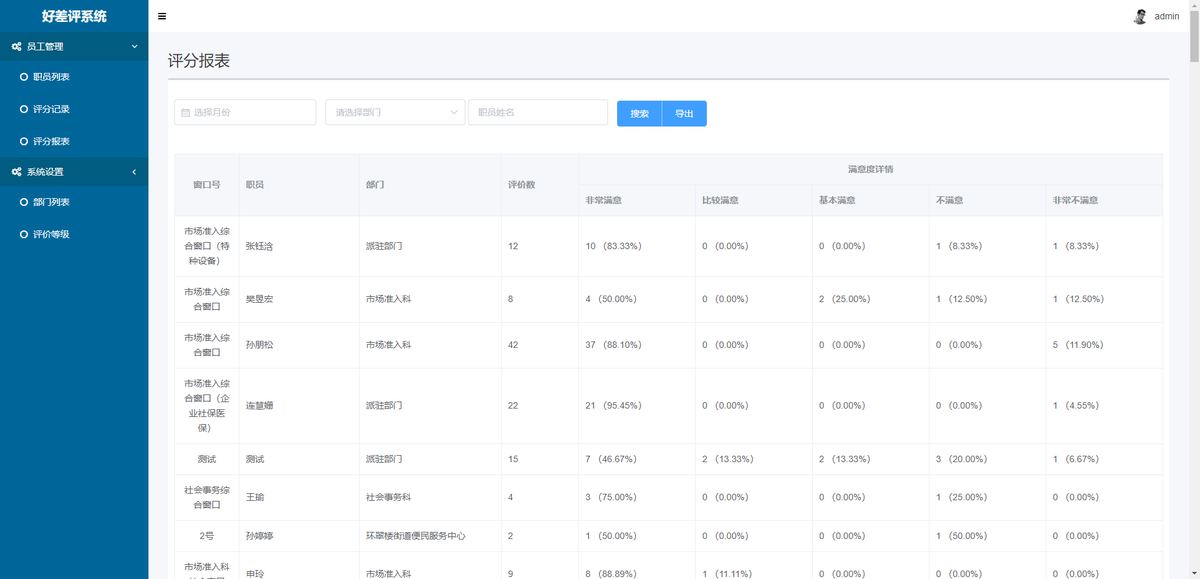Click department cell 环翠楼街道便民服务中心
The height and width of the screenshot is (579, 1200).
416,536
